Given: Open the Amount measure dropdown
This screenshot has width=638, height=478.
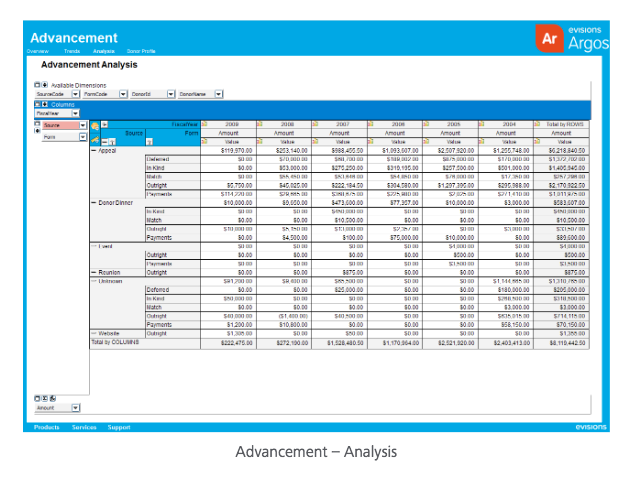Looking at the screenshot, I should (75, 408).
